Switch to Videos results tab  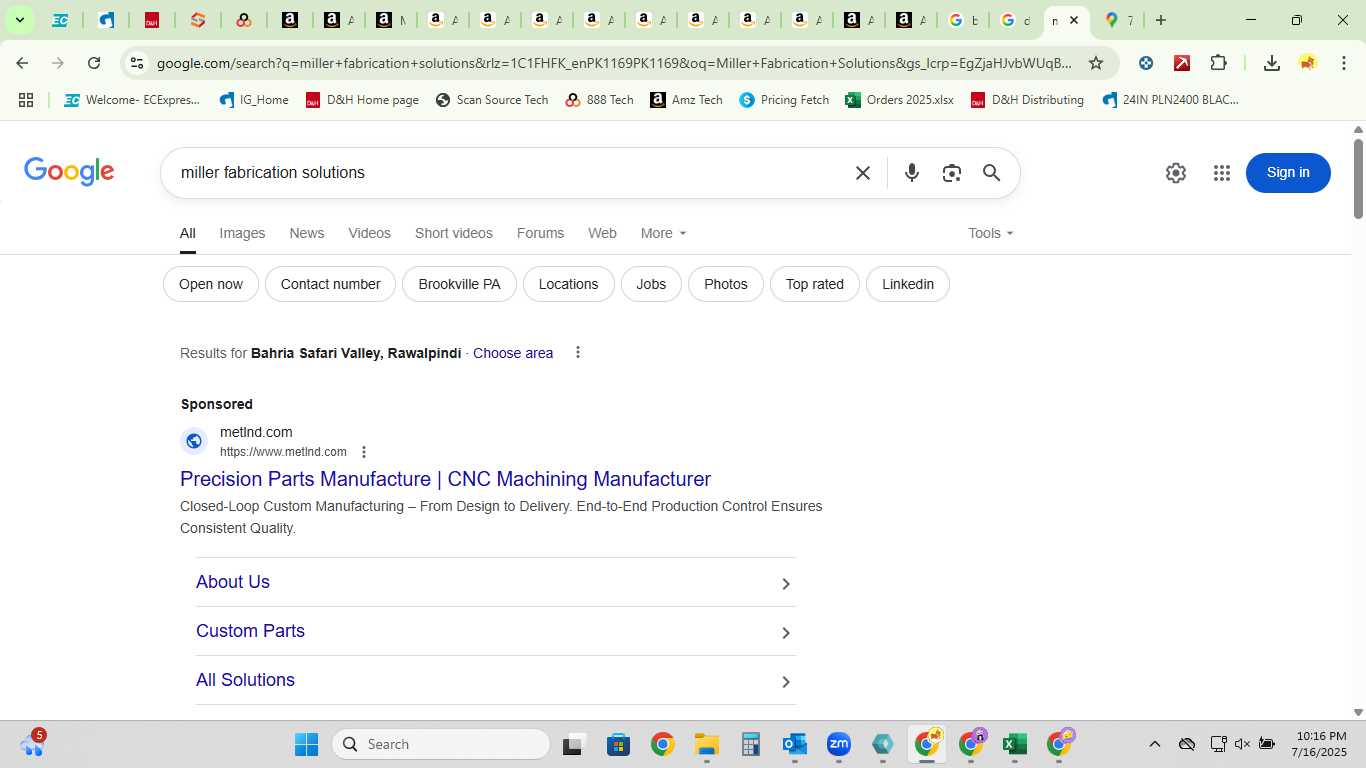(369, 233)
